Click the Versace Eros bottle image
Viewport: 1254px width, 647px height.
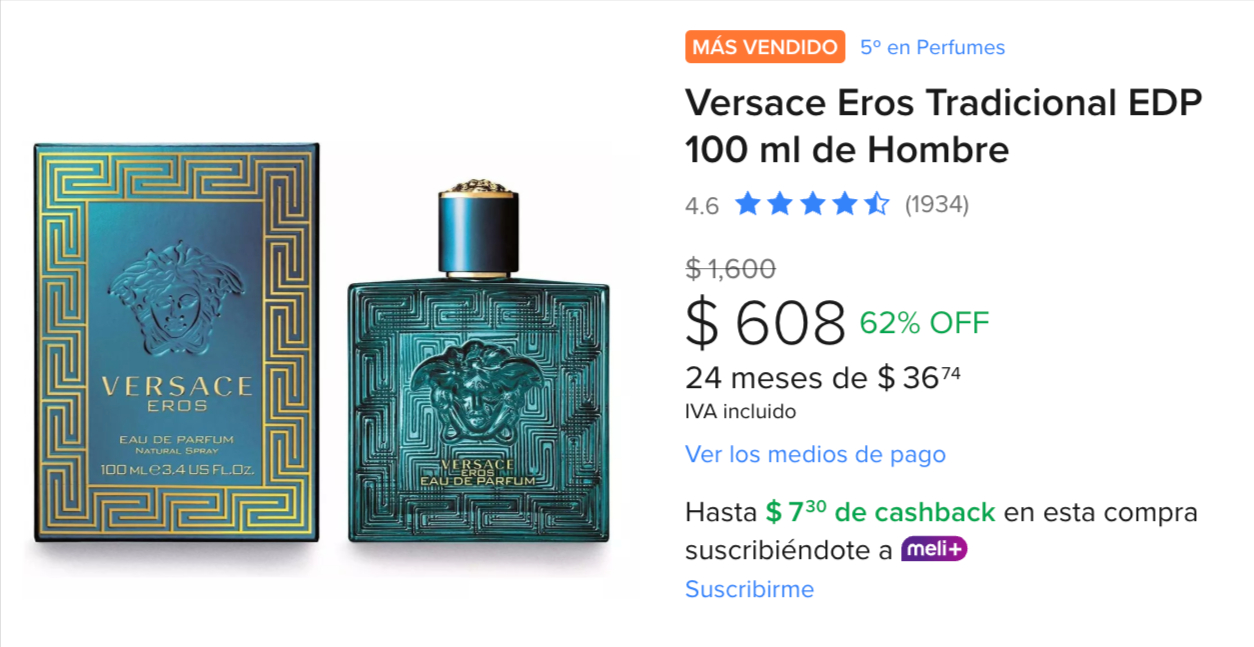(x=478, y=362)
